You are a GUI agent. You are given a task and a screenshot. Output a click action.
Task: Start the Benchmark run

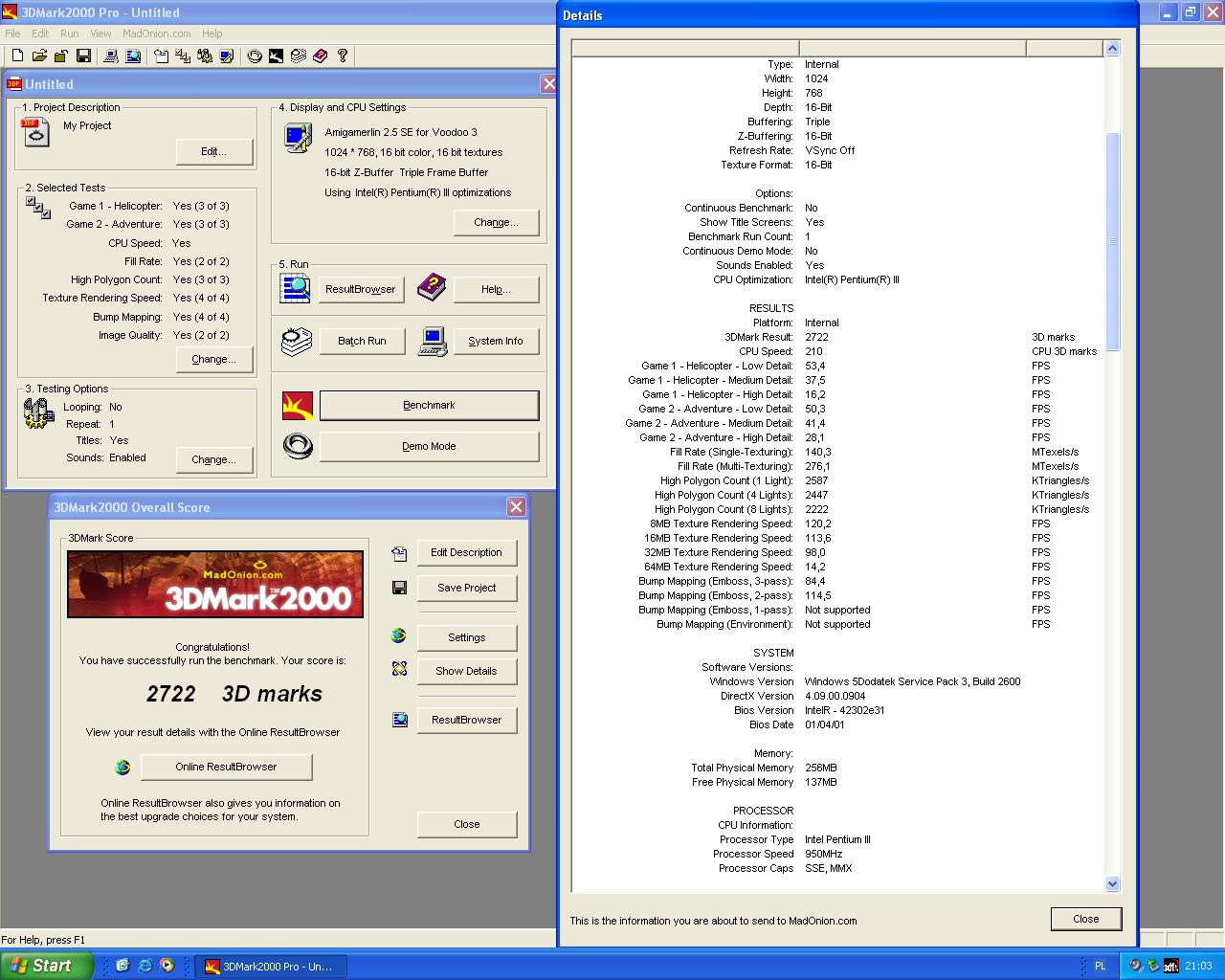(429, 405)
